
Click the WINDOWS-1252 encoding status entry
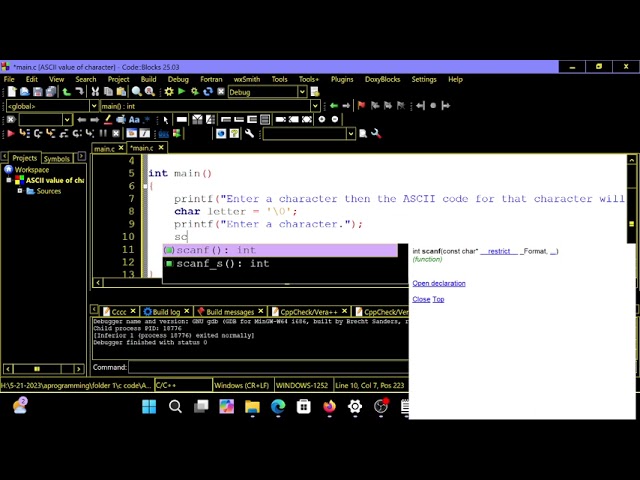pyautogui.click(x=302, y=385)
